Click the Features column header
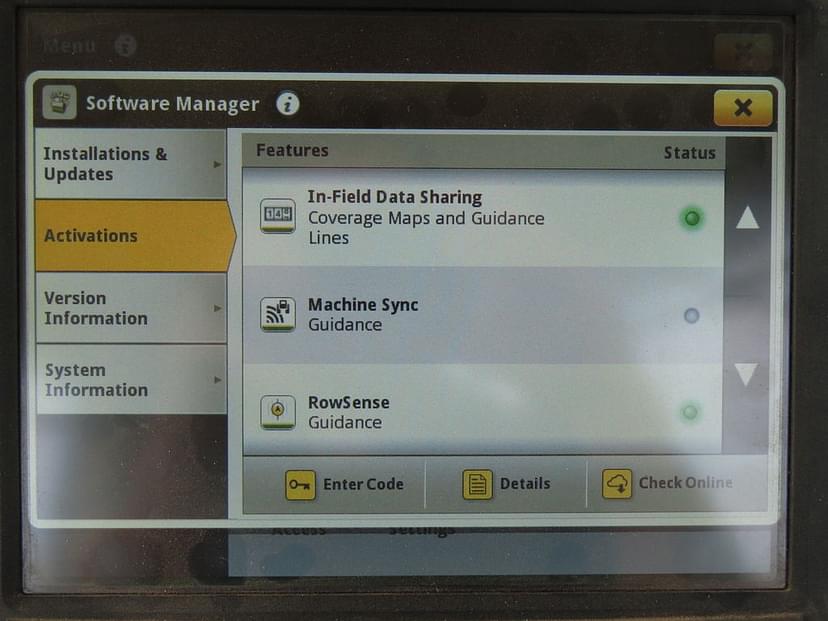This screenshot has height=621, width=828. pos(292,150)
